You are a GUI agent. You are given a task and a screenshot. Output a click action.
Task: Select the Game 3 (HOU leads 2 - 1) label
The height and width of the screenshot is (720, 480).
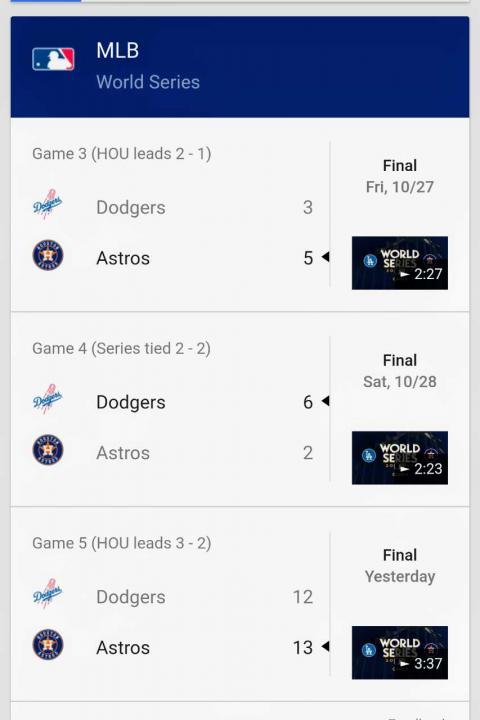click(x=122, y=153)
